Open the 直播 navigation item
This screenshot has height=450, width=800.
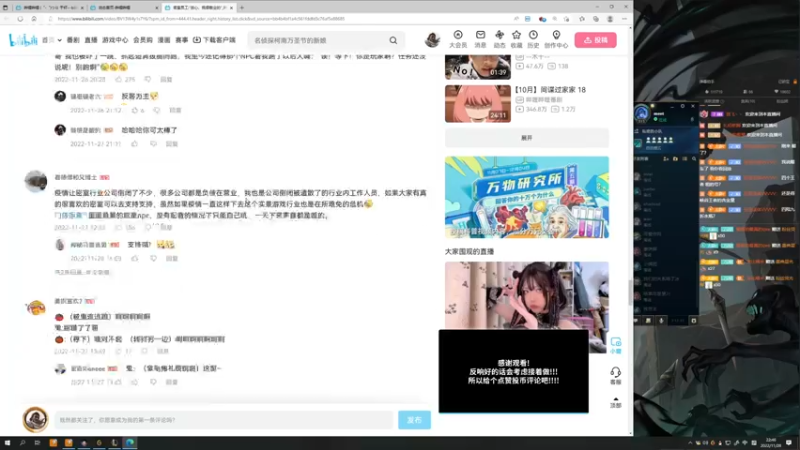click(91, 40)
